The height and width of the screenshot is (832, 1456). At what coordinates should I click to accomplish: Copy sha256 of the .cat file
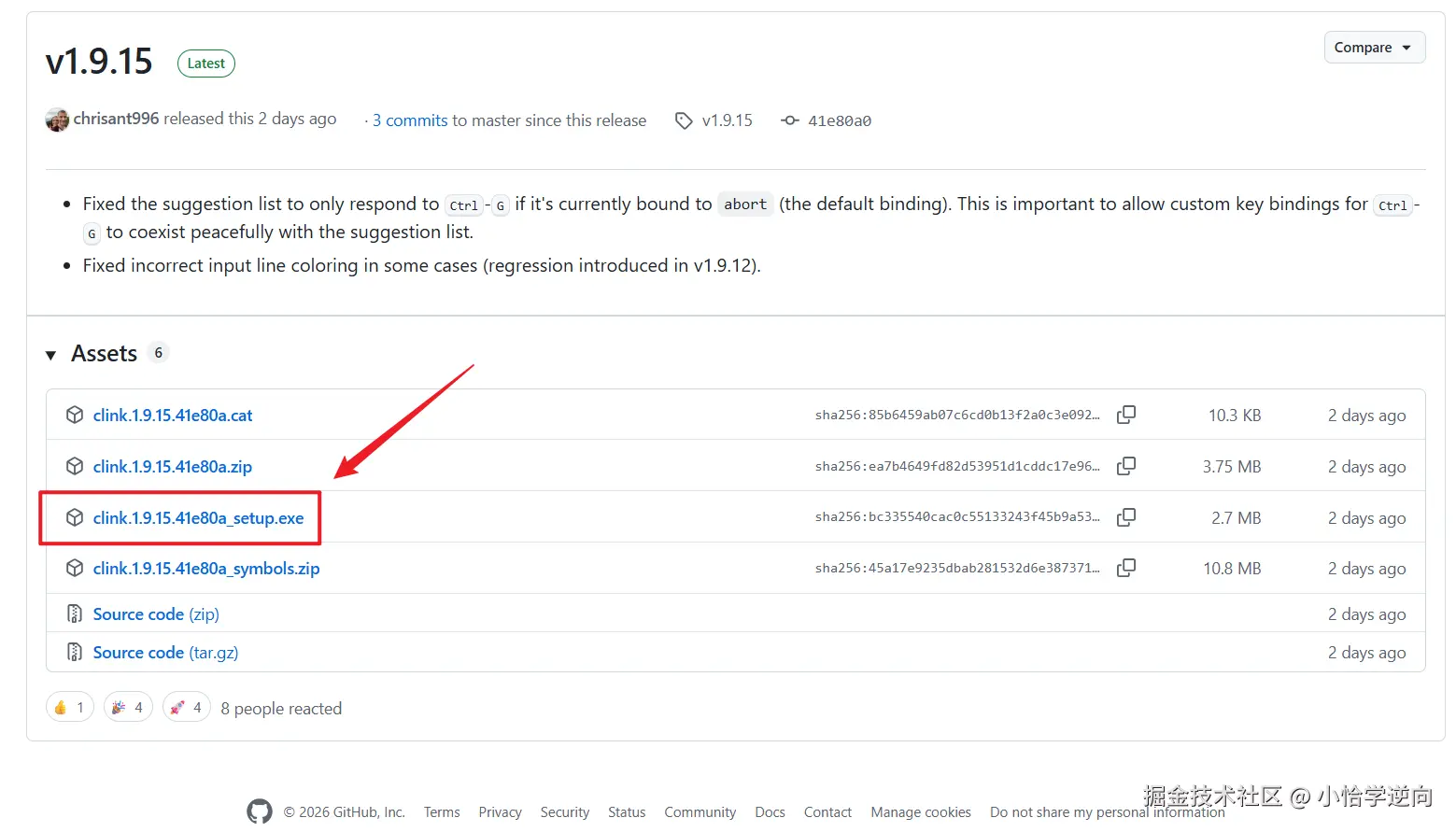[1126, 415]
